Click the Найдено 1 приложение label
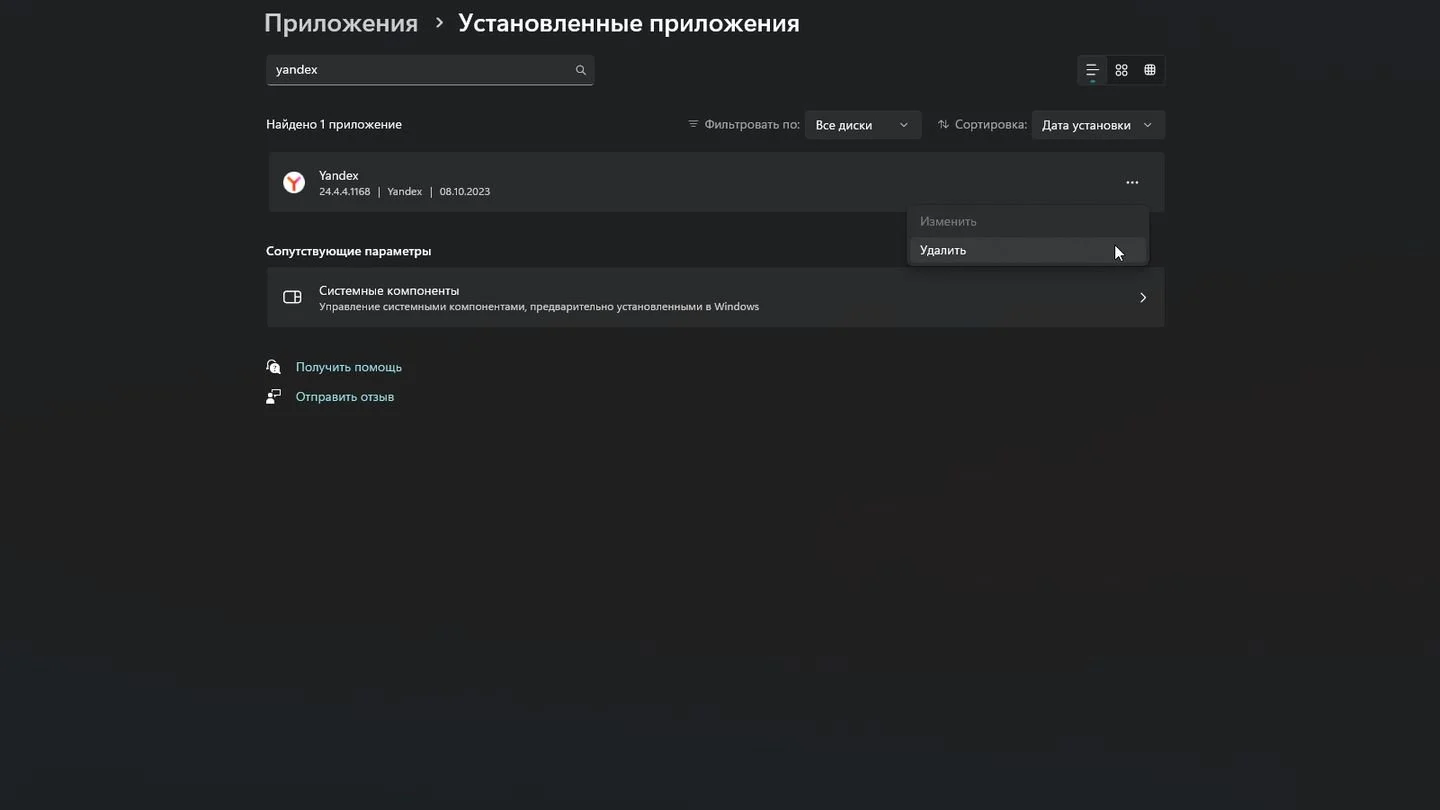Screen dimensions: 1440x810 [334, 124]
